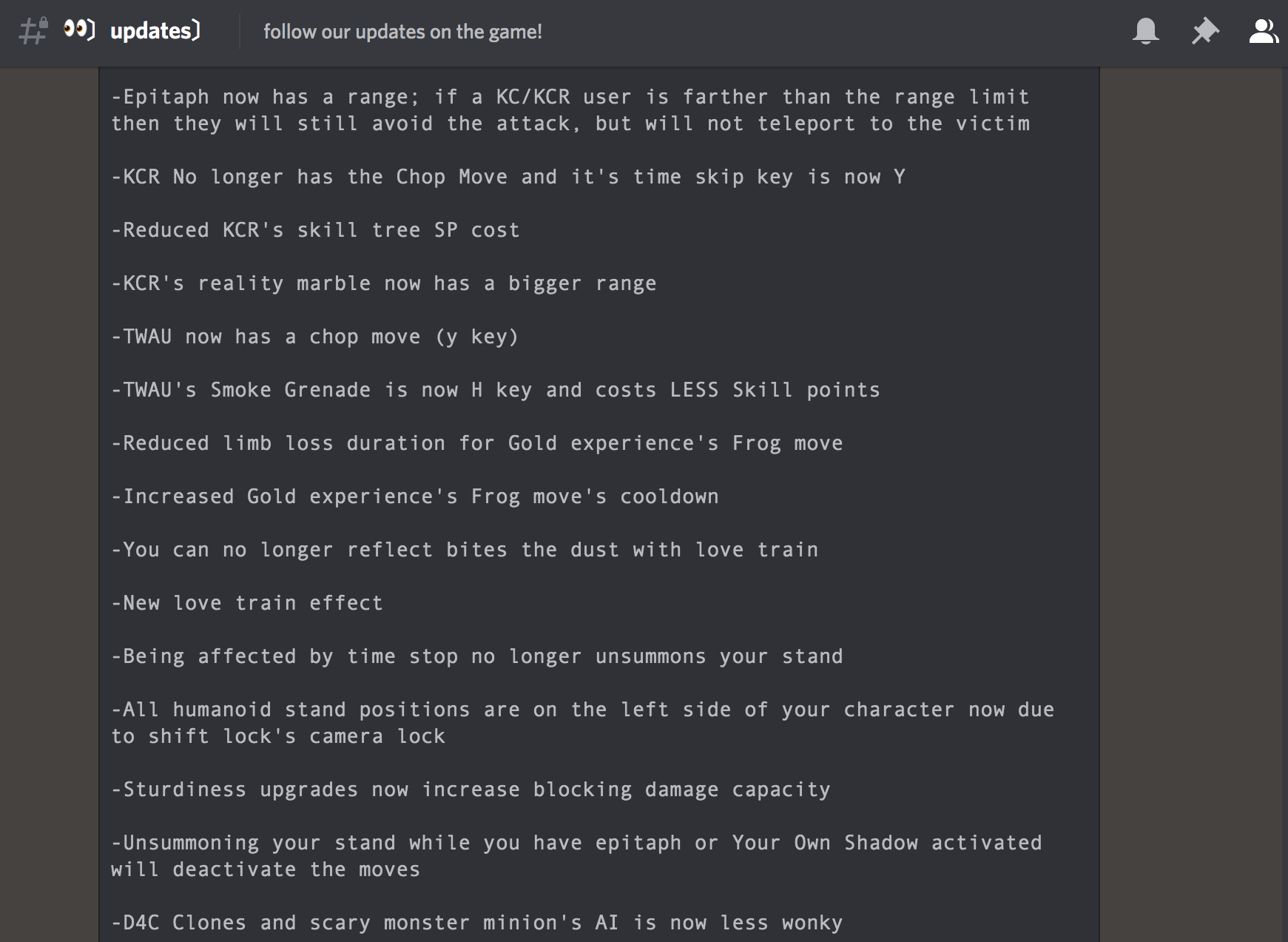Open pinned messages with the pin icon
Screen dimensions: 1288x942
click(1204, 31)
